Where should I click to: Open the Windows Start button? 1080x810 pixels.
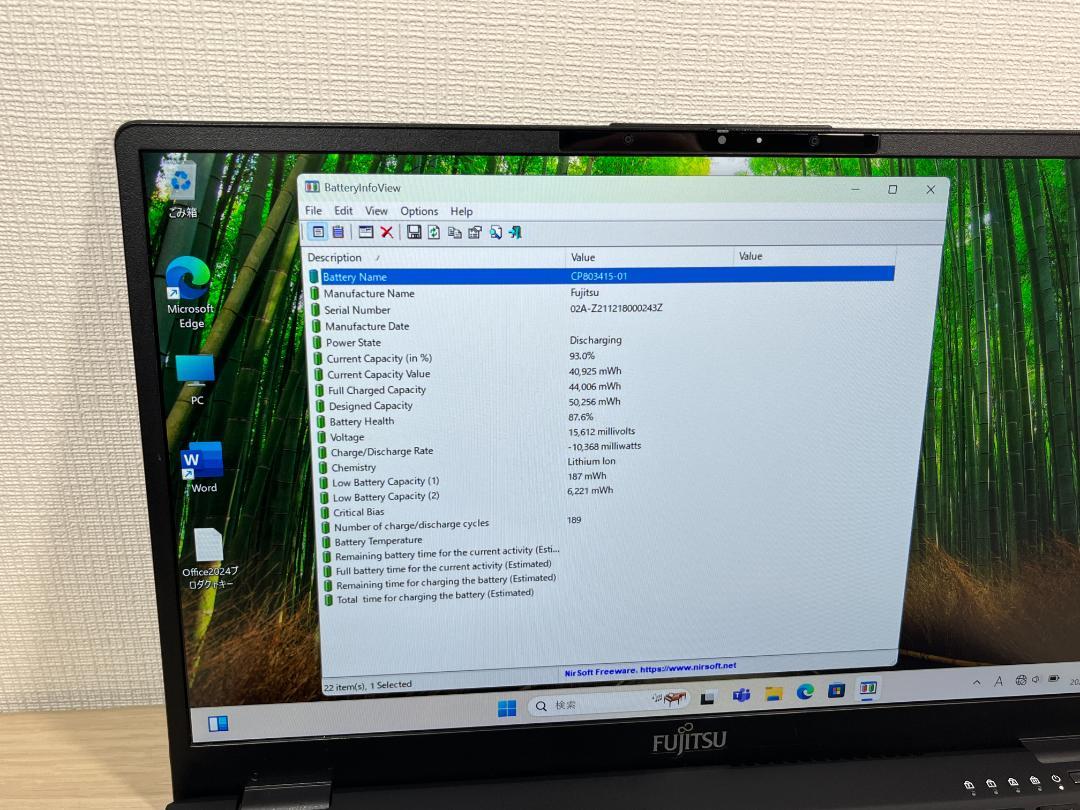[507, 708]
